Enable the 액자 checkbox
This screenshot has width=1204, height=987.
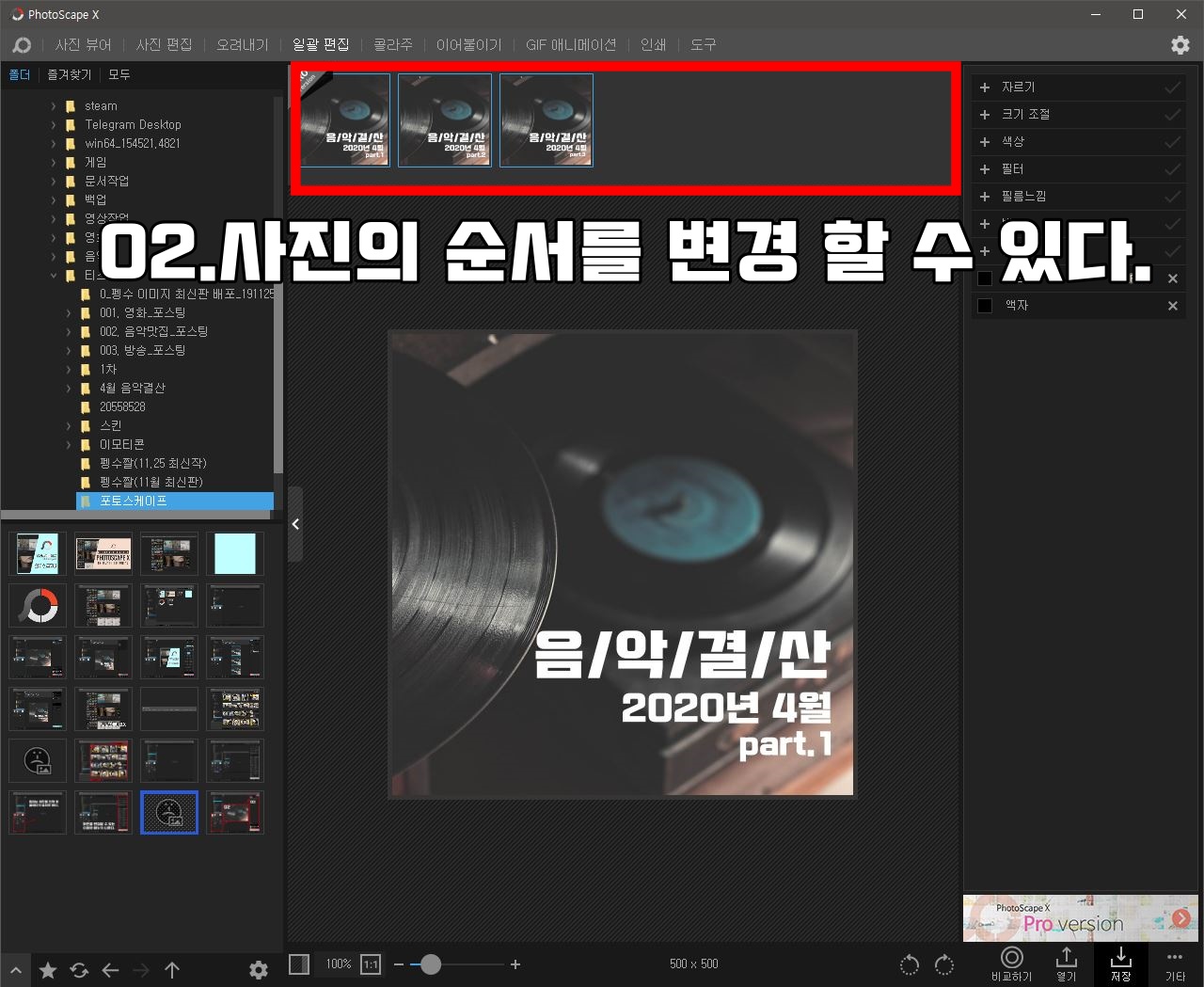(985, 306)
